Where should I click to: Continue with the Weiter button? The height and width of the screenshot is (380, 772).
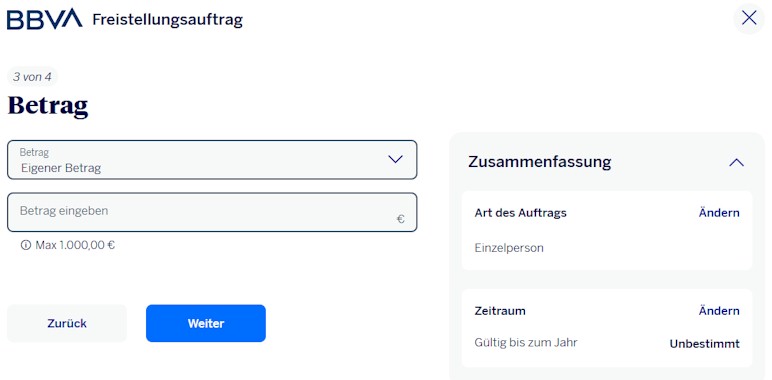pos(206,323)
